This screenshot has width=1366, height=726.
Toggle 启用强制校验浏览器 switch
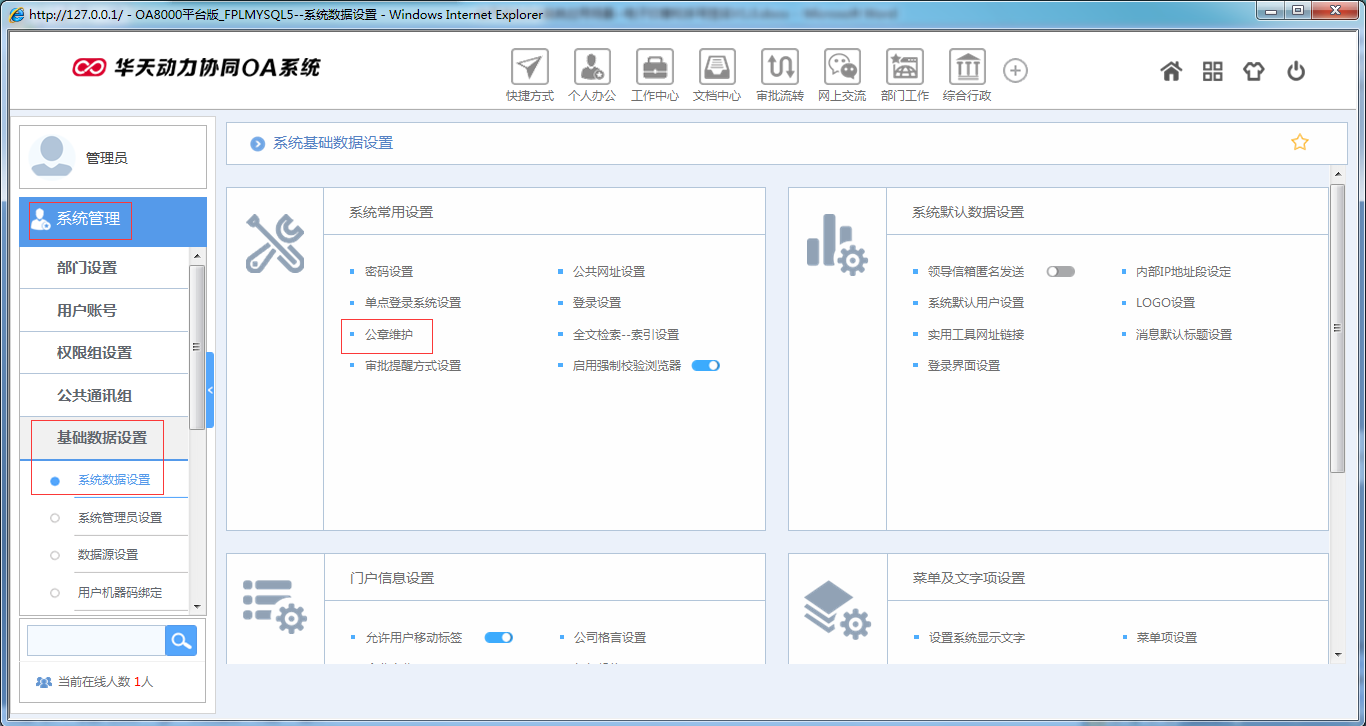[706, 365]
